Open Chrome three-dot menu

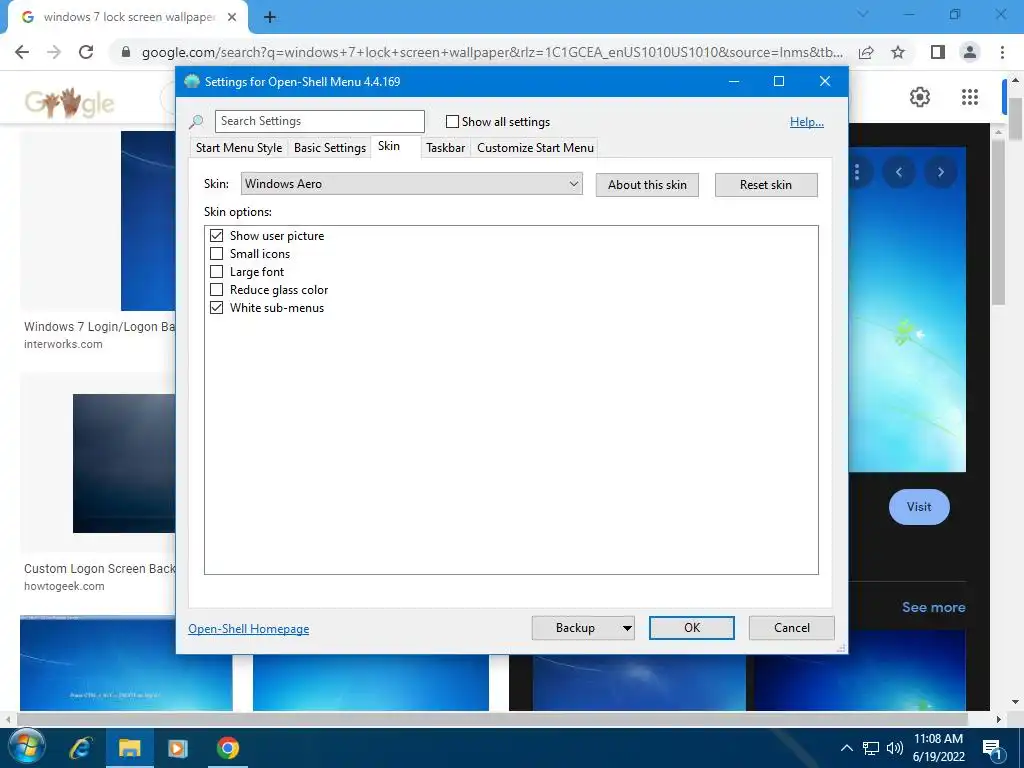click(x=1002, y=52)
